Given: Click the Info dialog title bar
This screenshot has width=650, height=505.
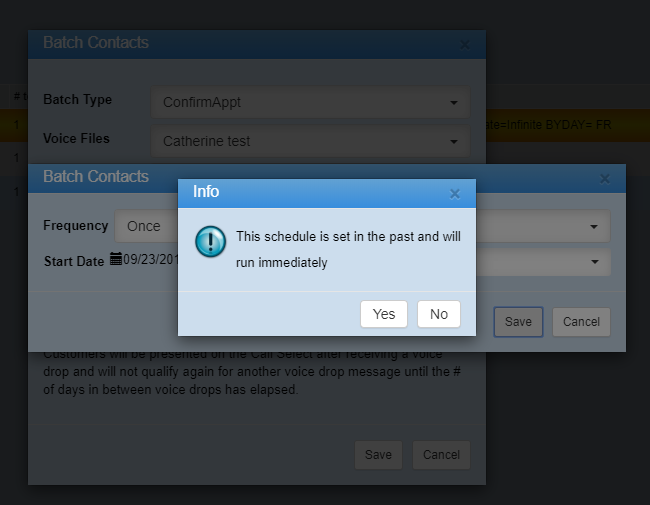Looking at the screenshot, I should click(x=300, y=192).
